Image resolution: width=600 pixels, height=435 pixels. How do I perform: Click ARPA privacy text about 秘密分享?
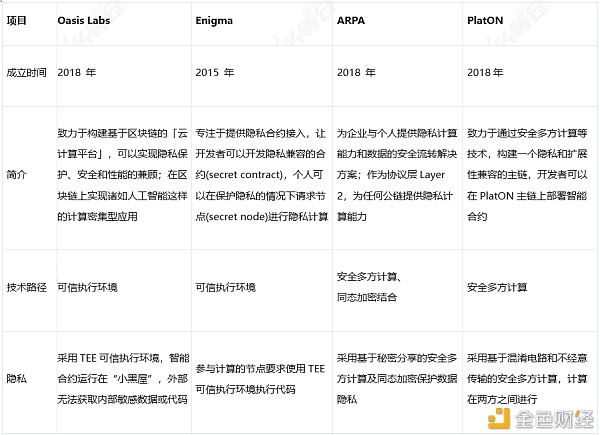[x=397, y=379]
